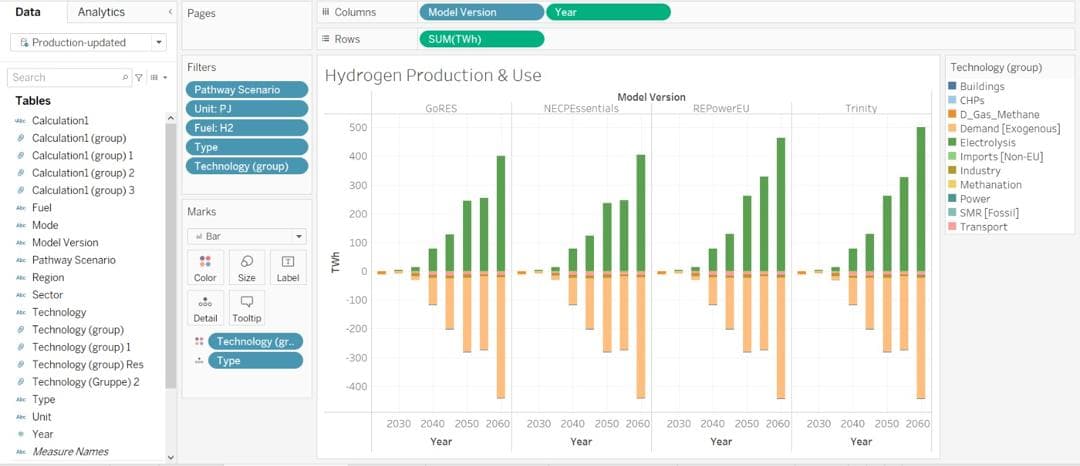Select the Type filter pill
Image resolution: width=1080 pixels, height=466 pixels.
click(x=247, y=147)
